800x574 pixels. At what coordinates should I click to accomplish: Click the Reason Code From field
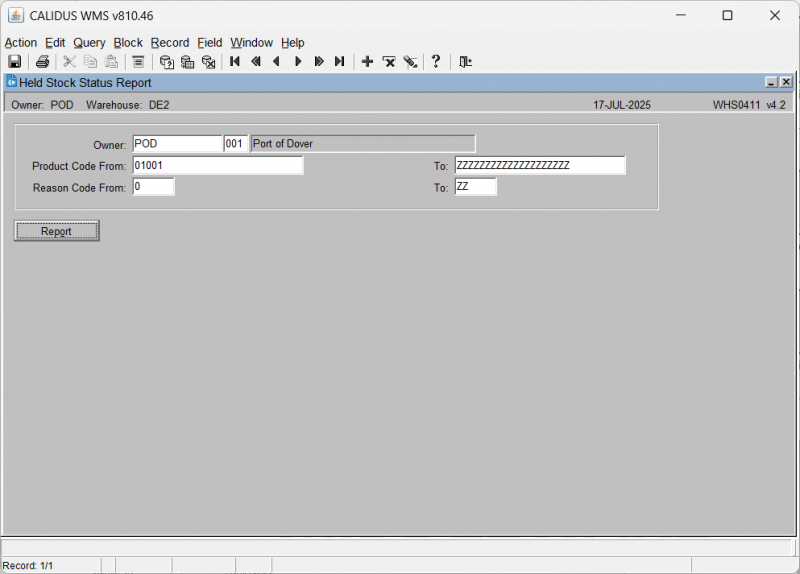point(153,187)
